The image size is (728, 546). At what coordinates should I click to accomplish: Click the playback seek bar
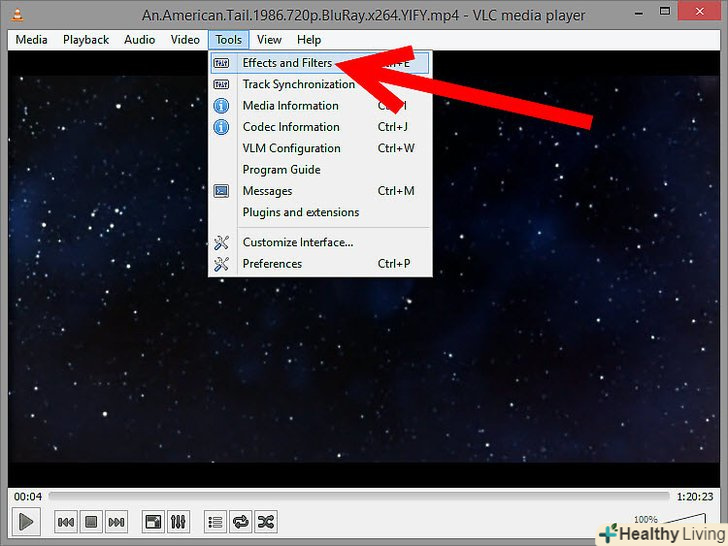pos(359,497)
